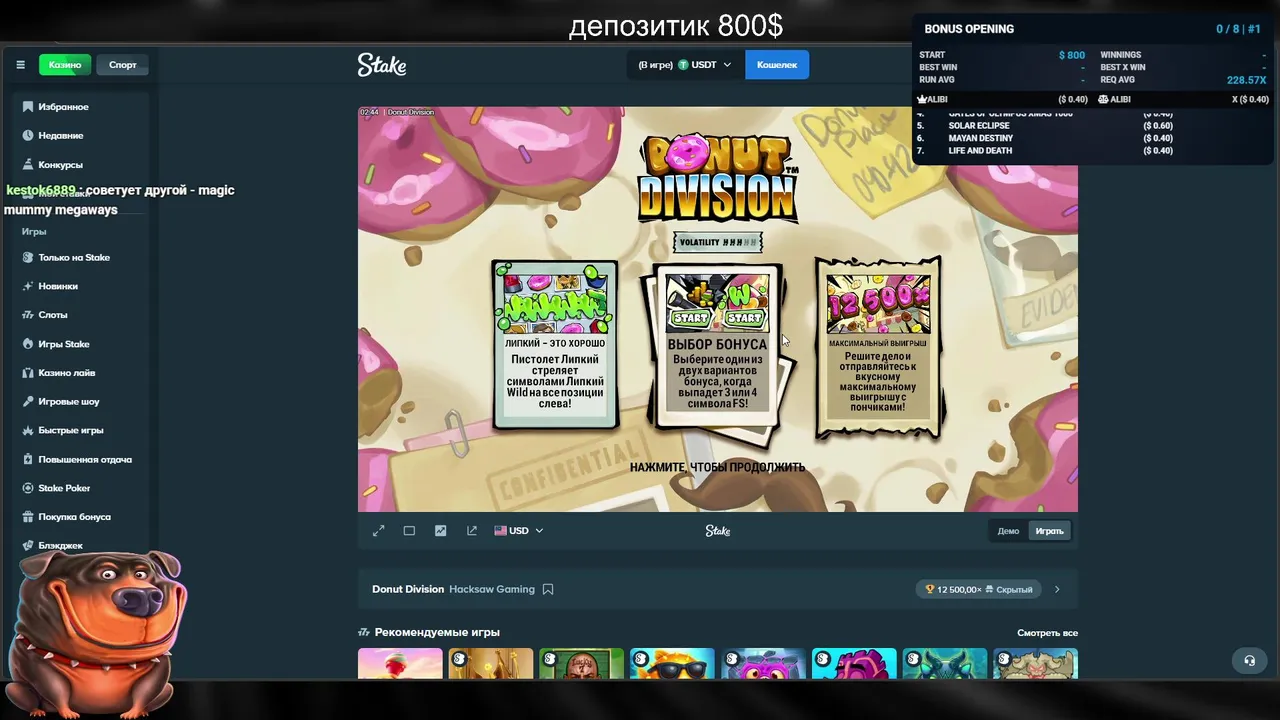1280x720 pixels.
Task: Click the Новинки rocket icon
Action: pyautogui.click(x=29, y=286)
